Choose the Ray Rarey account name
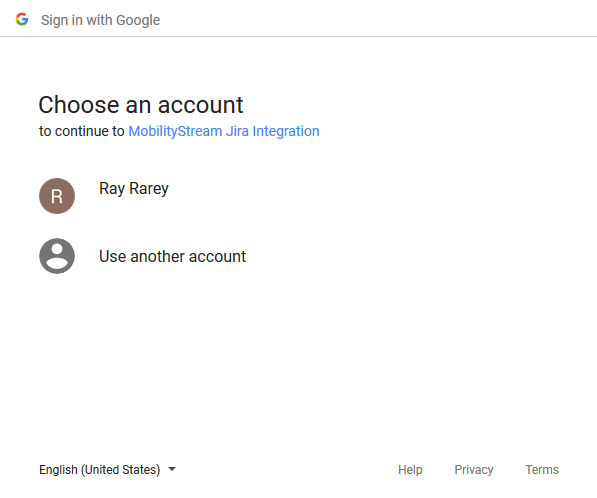The width and height of the screenshot is (597, 498). point(134,188)
